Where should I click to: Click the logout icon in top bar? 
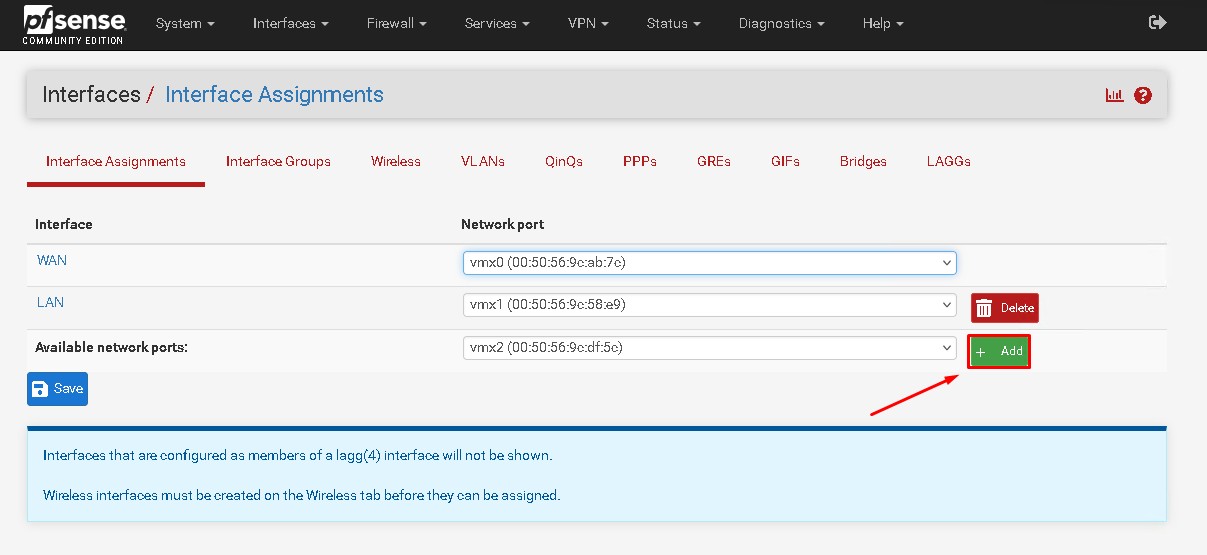1158,23
